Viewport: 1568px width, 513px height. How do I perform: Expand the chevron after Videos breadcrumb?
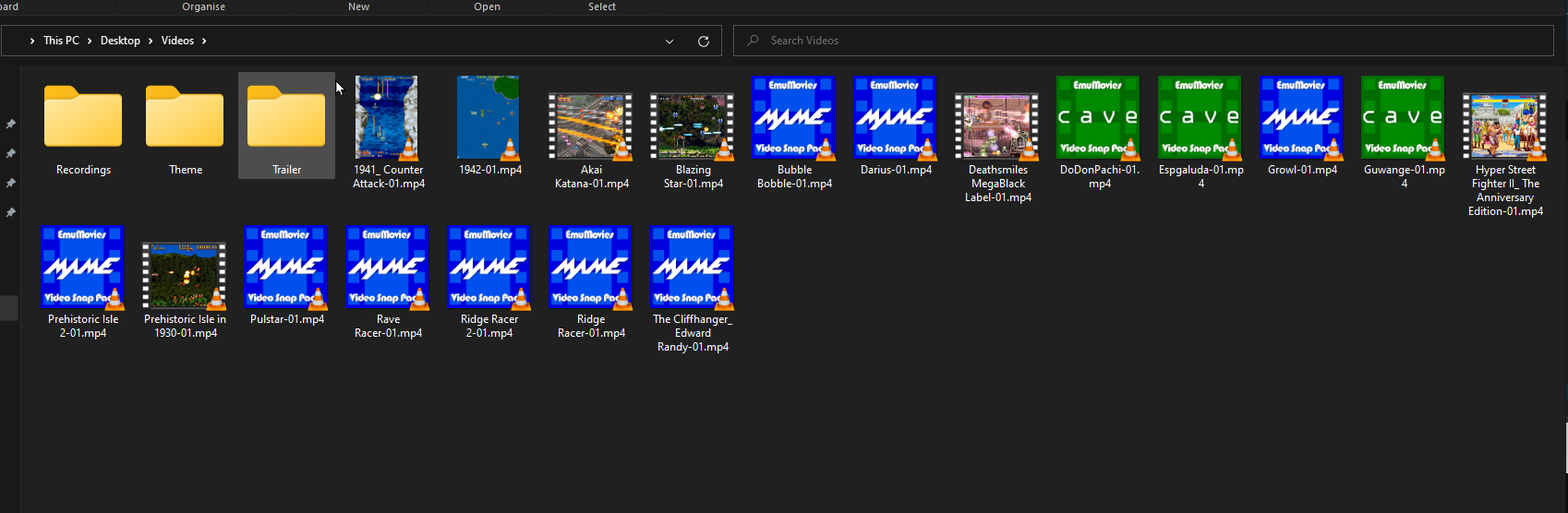[x=204, y=41]
